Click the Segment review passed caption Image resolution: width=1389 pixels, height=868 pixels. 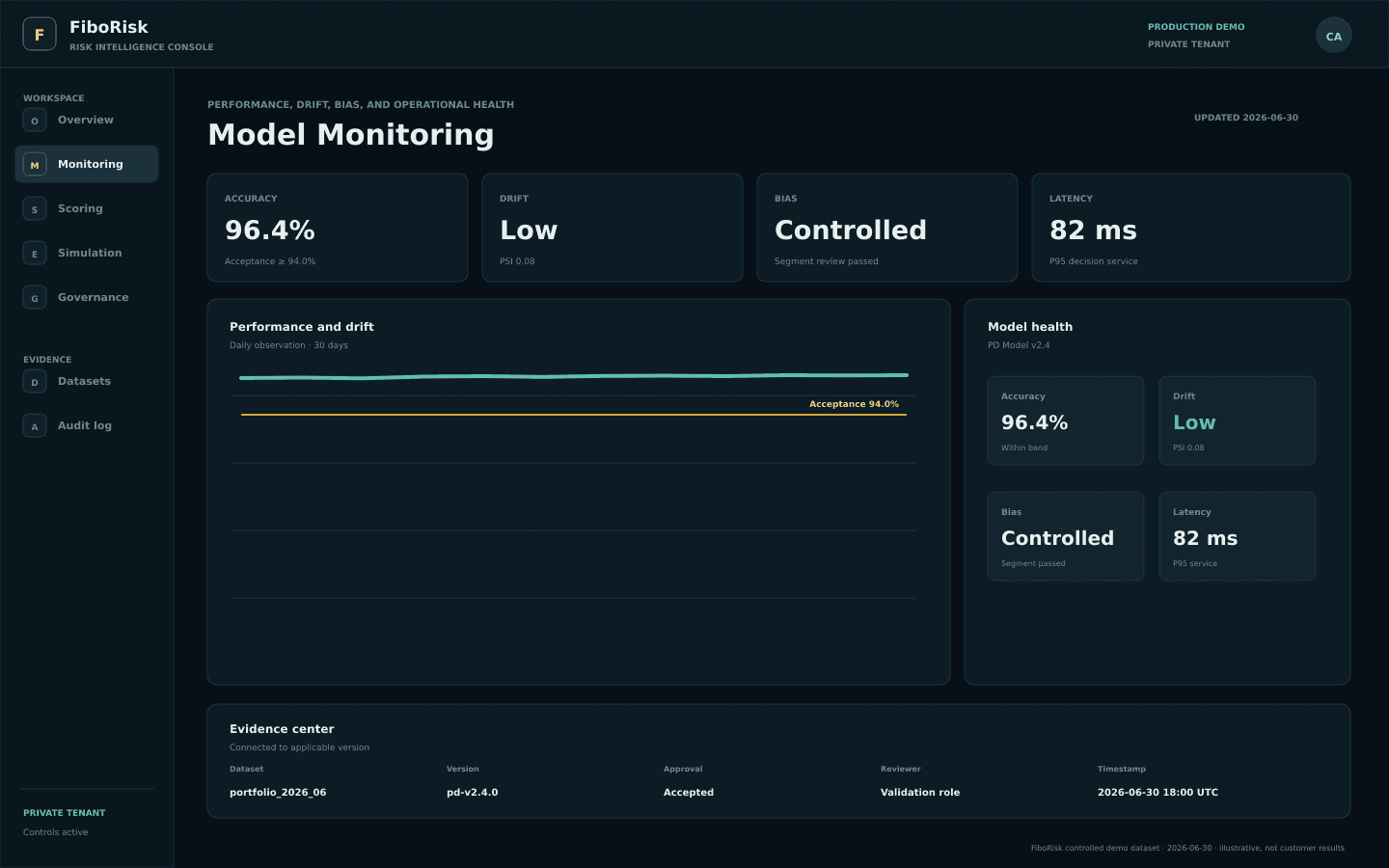827,261
